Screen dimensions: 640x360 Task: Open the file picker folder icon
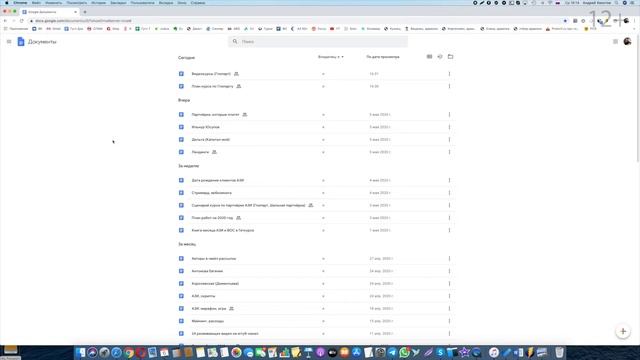pyautogui.click(x=451, y=57)
